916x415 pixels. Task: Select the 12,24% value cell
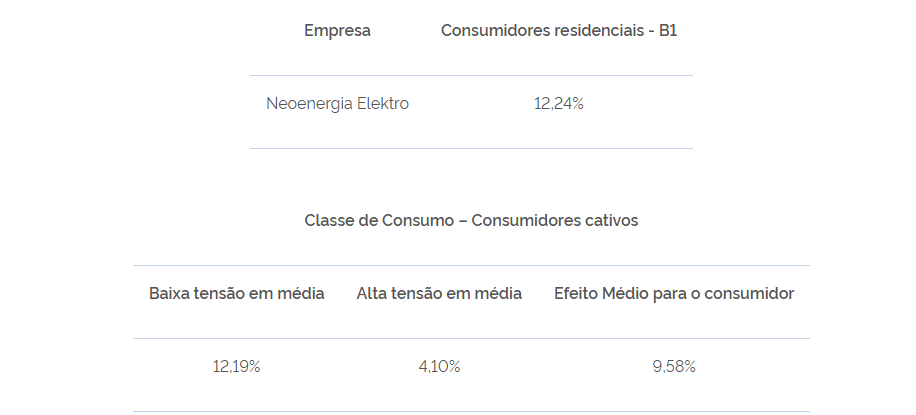click(x=558, y=103)
